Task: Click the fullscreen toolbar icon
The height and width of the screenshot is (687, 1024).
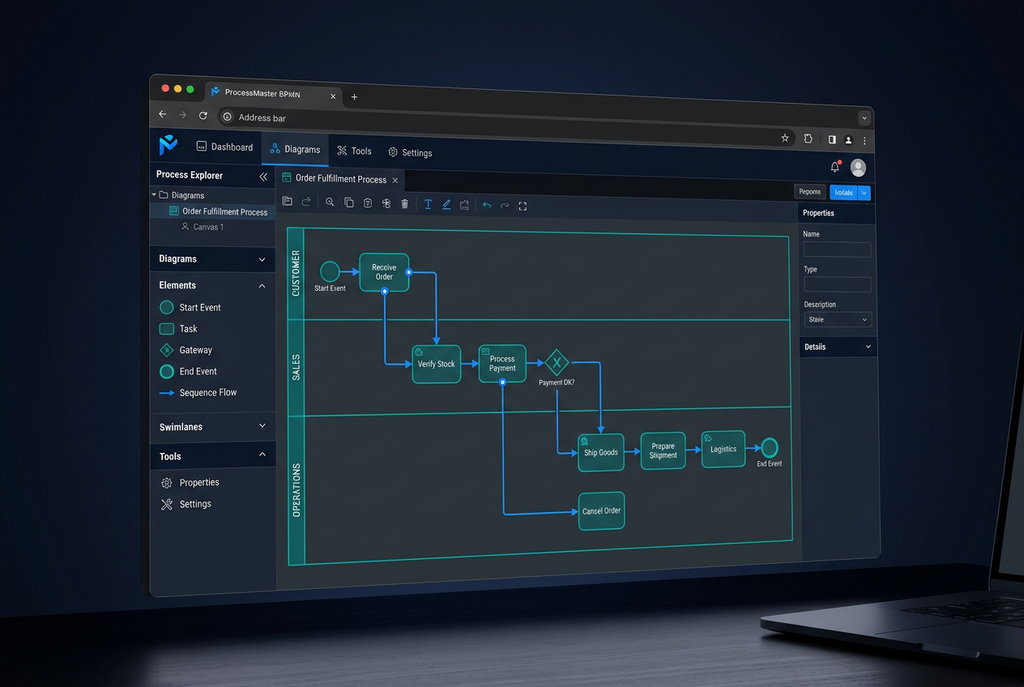Action: (x=522, y=206)
